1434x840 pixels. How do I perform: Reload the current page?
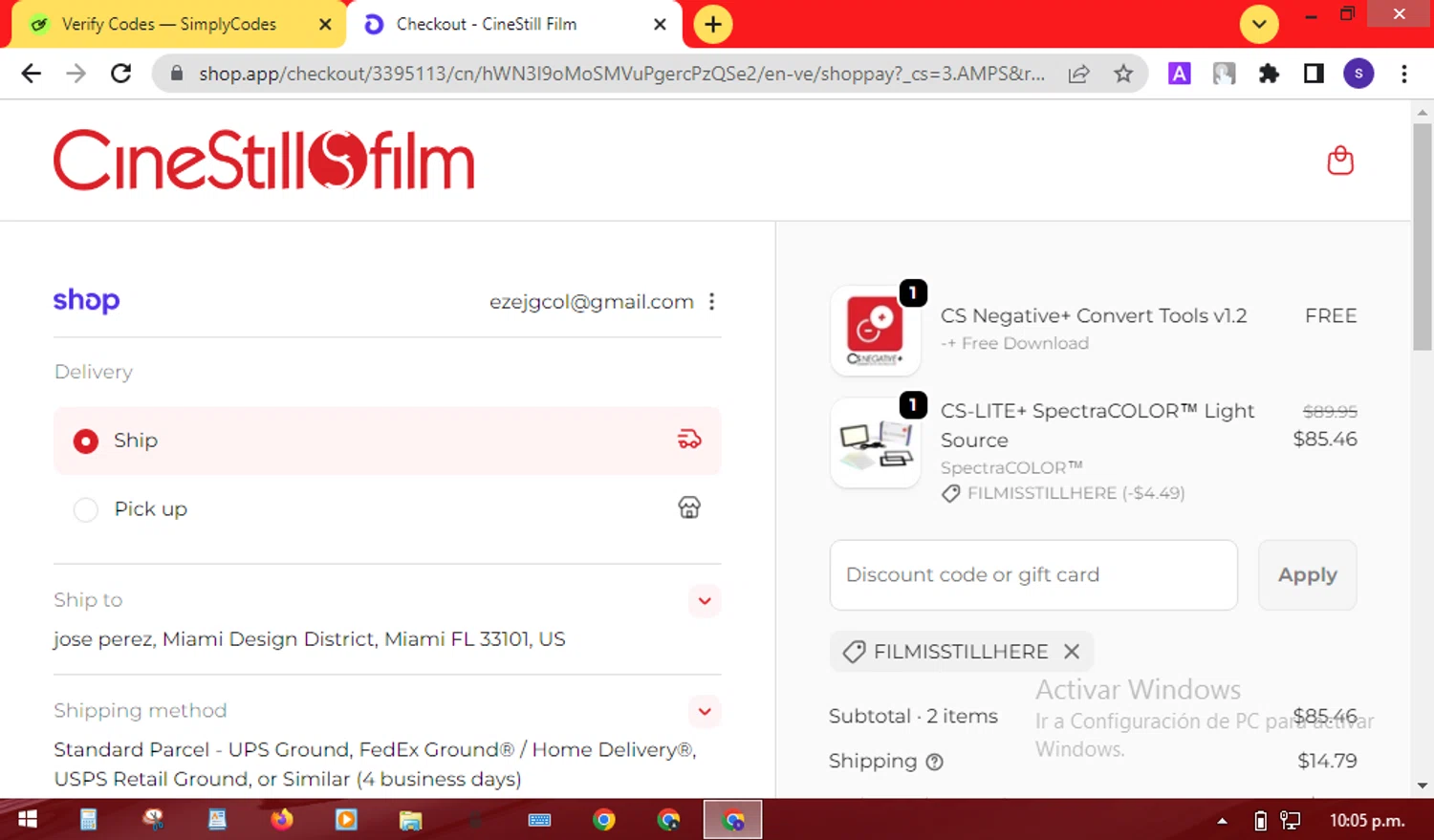coord(121,74)
